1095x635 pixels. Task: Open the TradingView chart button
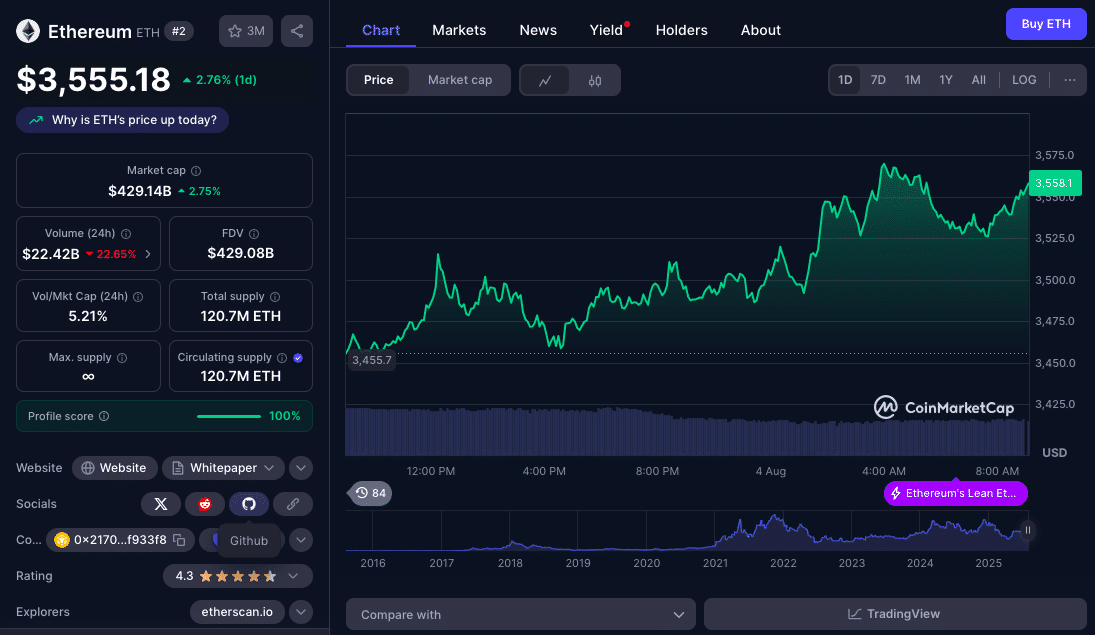[x=895, y=614]
